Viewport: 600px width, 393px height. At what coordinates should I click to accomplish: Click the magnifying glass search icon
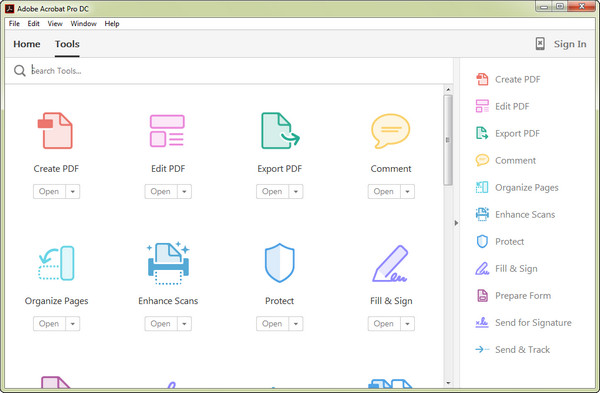point(20,70)
